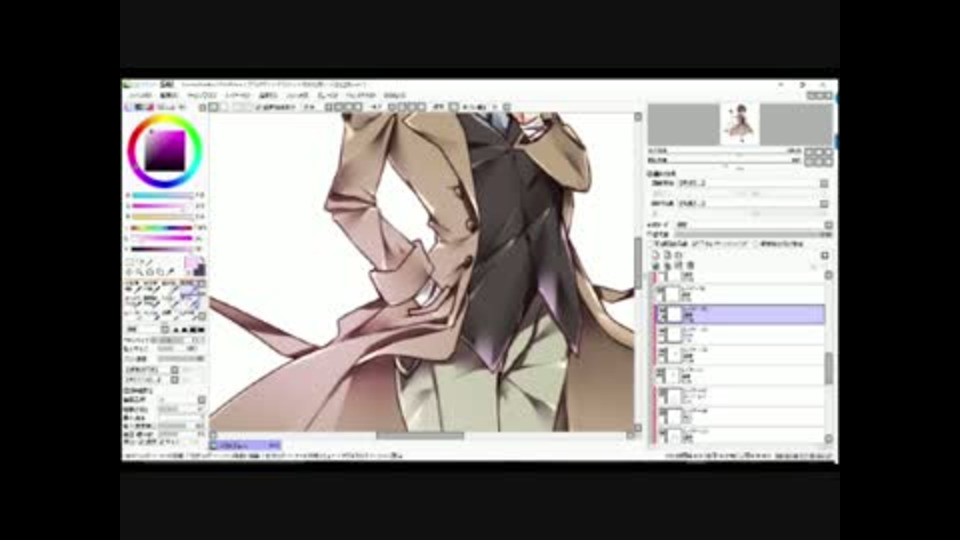
Task: Toggle visibility of the highlighted layer
Action: coord(661,310)
